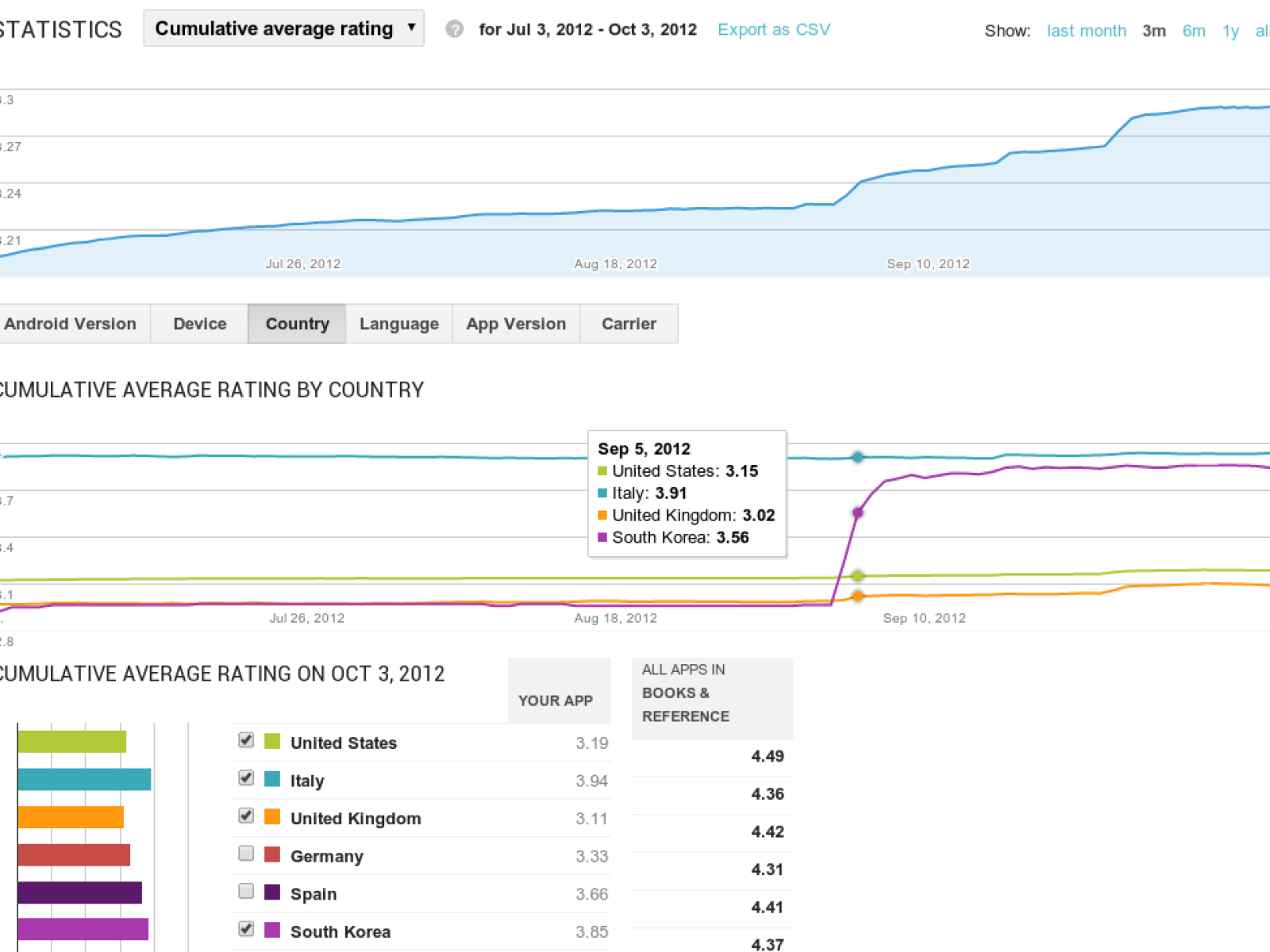The height and width of the screenshot is (952, 1270).
Task: Enable the Spain checkbox
Action: (x=246, y=891)
